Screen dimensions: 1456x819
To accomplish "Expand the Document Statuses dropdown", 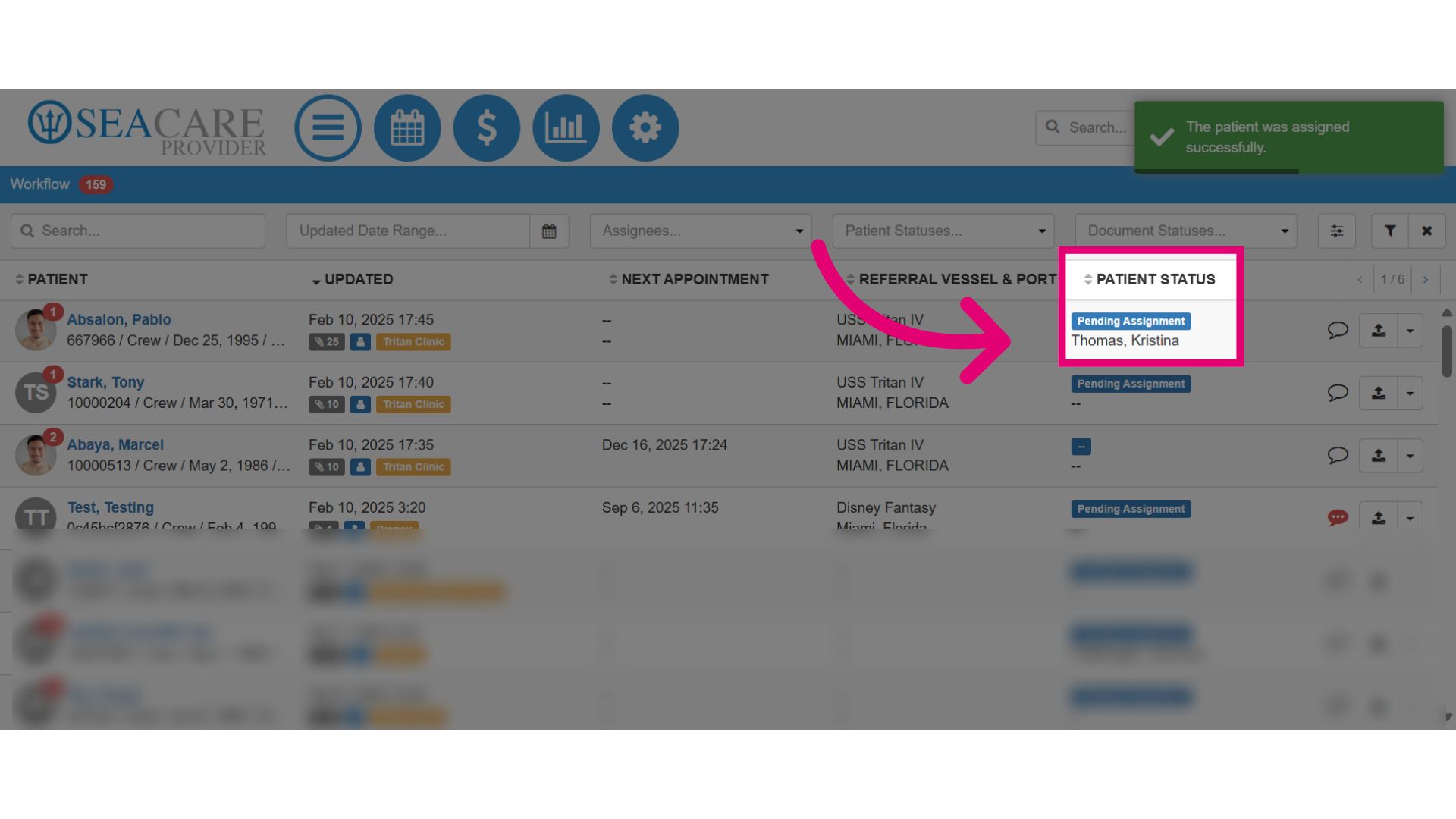I will tap(1186, 231).
